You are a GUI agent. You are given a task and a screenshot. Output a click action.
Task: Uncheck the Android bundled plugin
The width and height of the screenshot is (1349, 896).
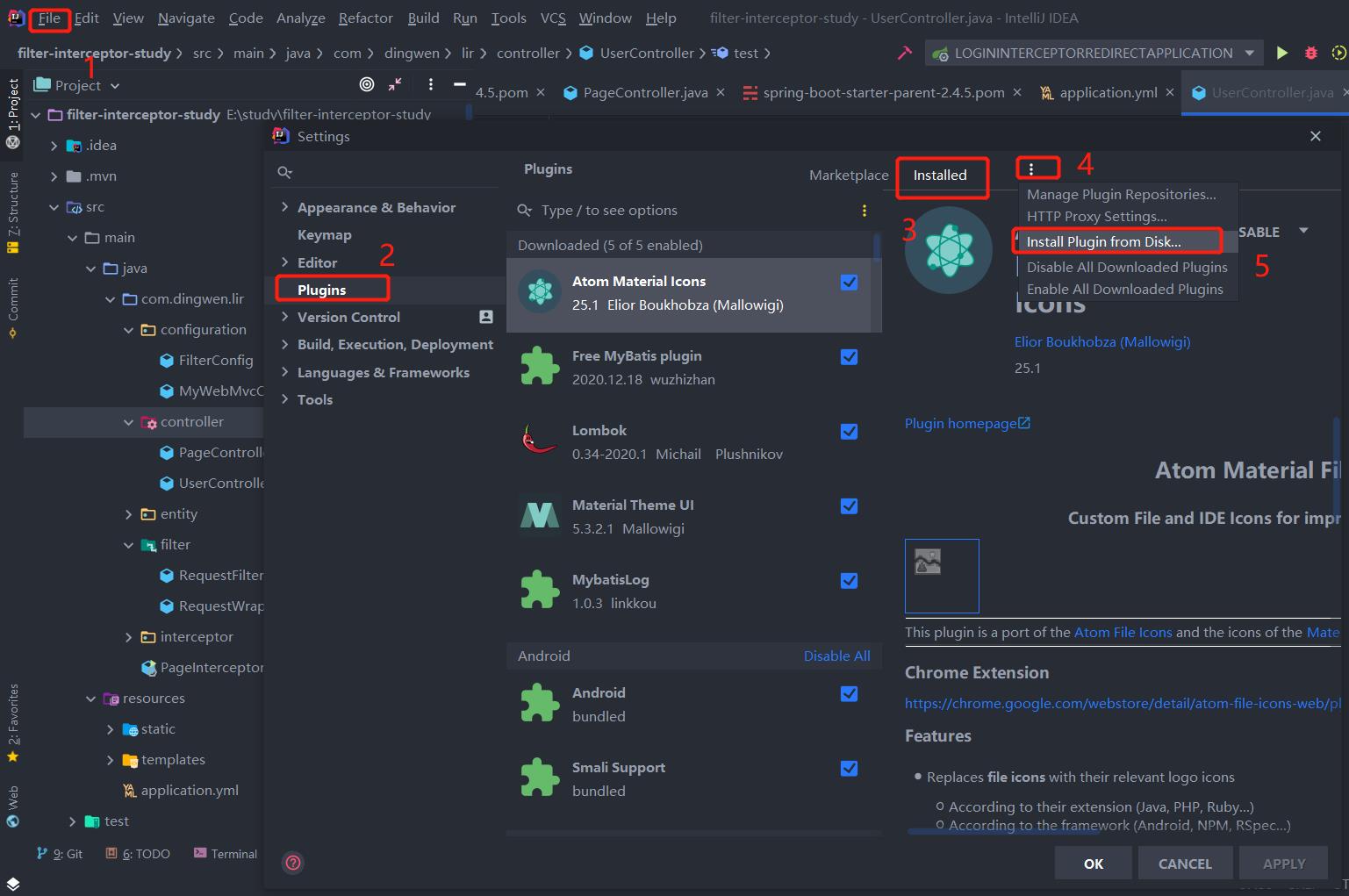point(849,693)
